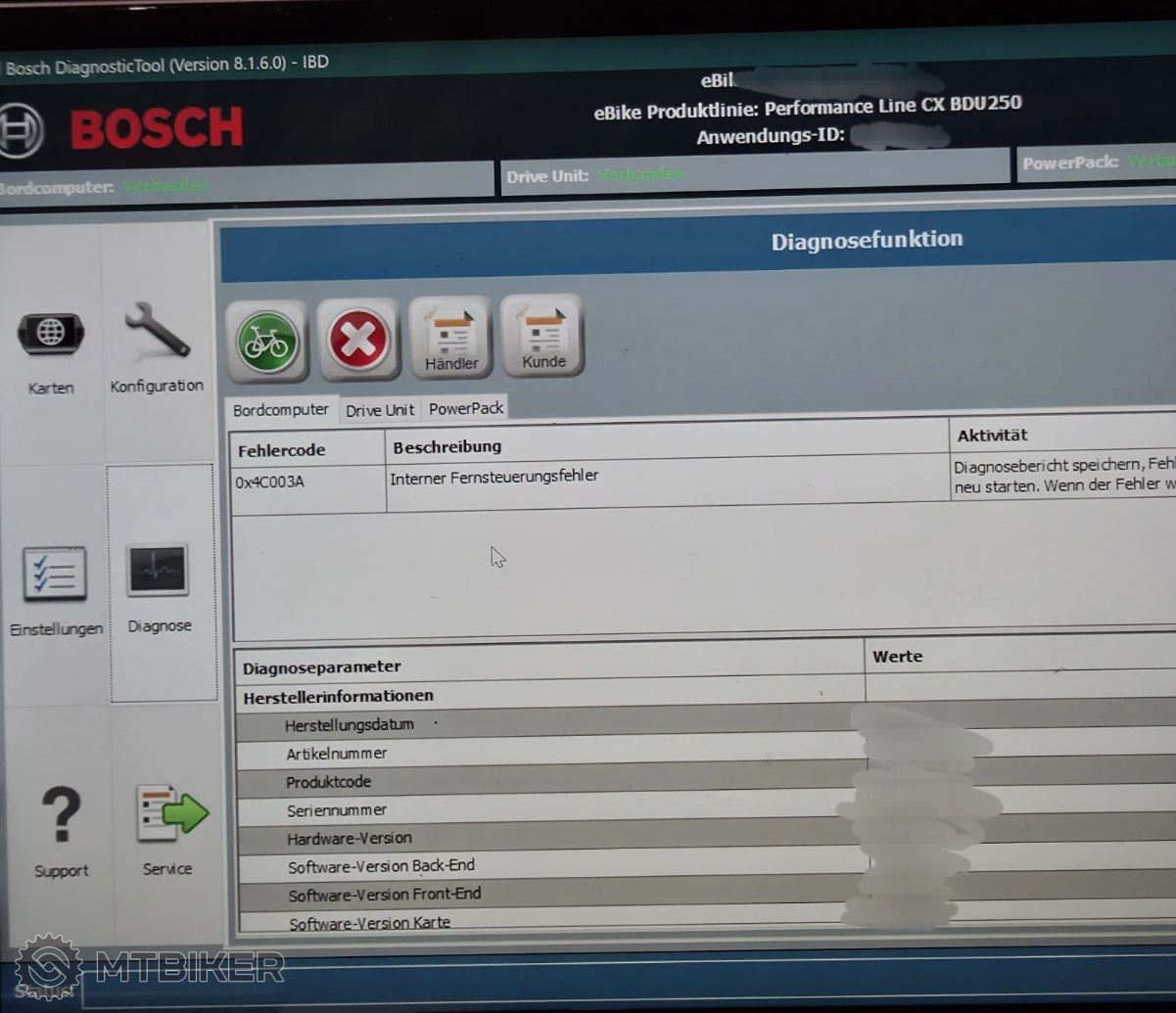Select the Herstellerinformationen group row
The image size is (1176, 1013).
(x=339, y=696)
